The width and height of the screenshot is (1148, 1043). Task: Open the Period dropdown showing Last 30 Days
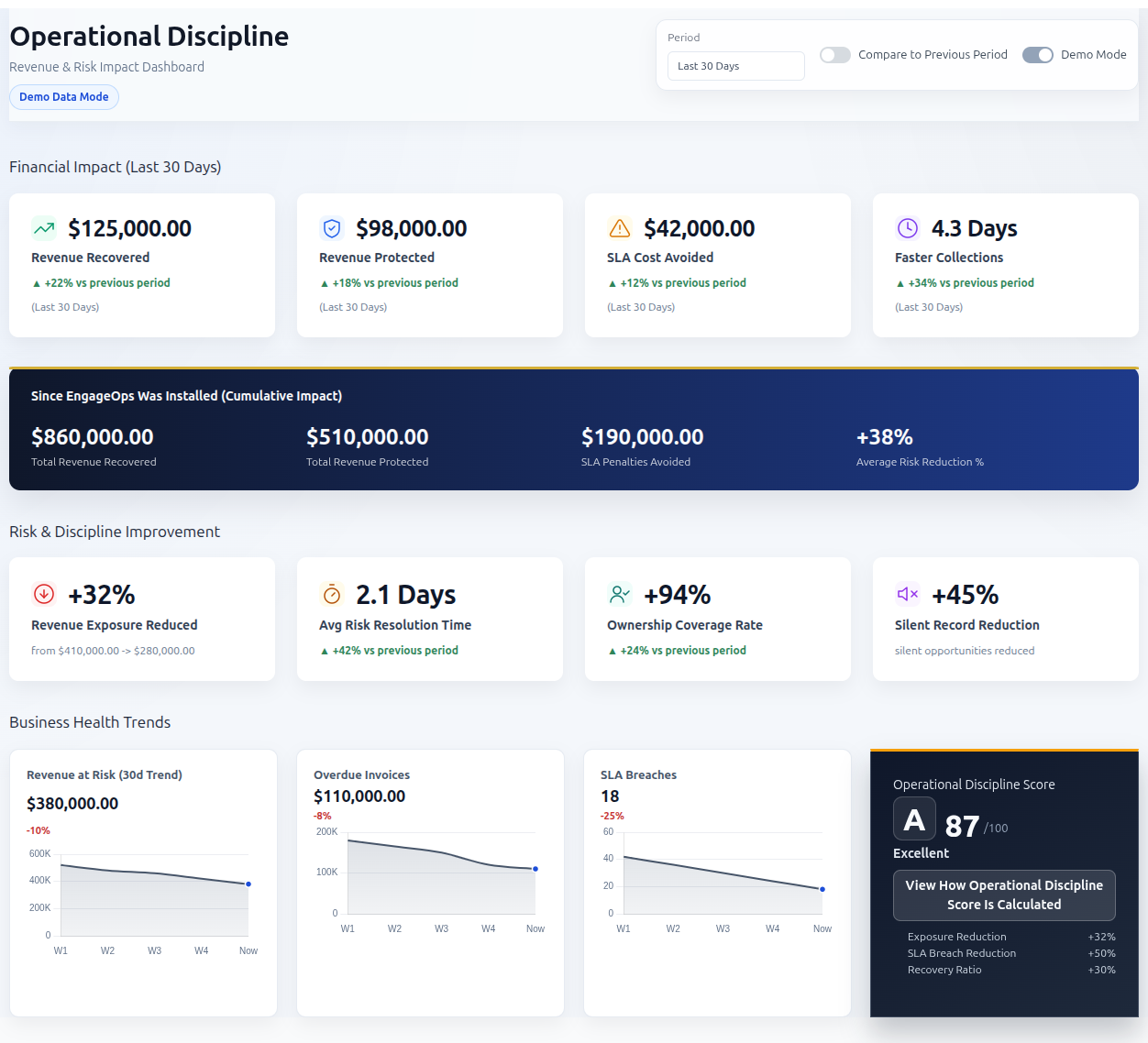pos(736,66)
